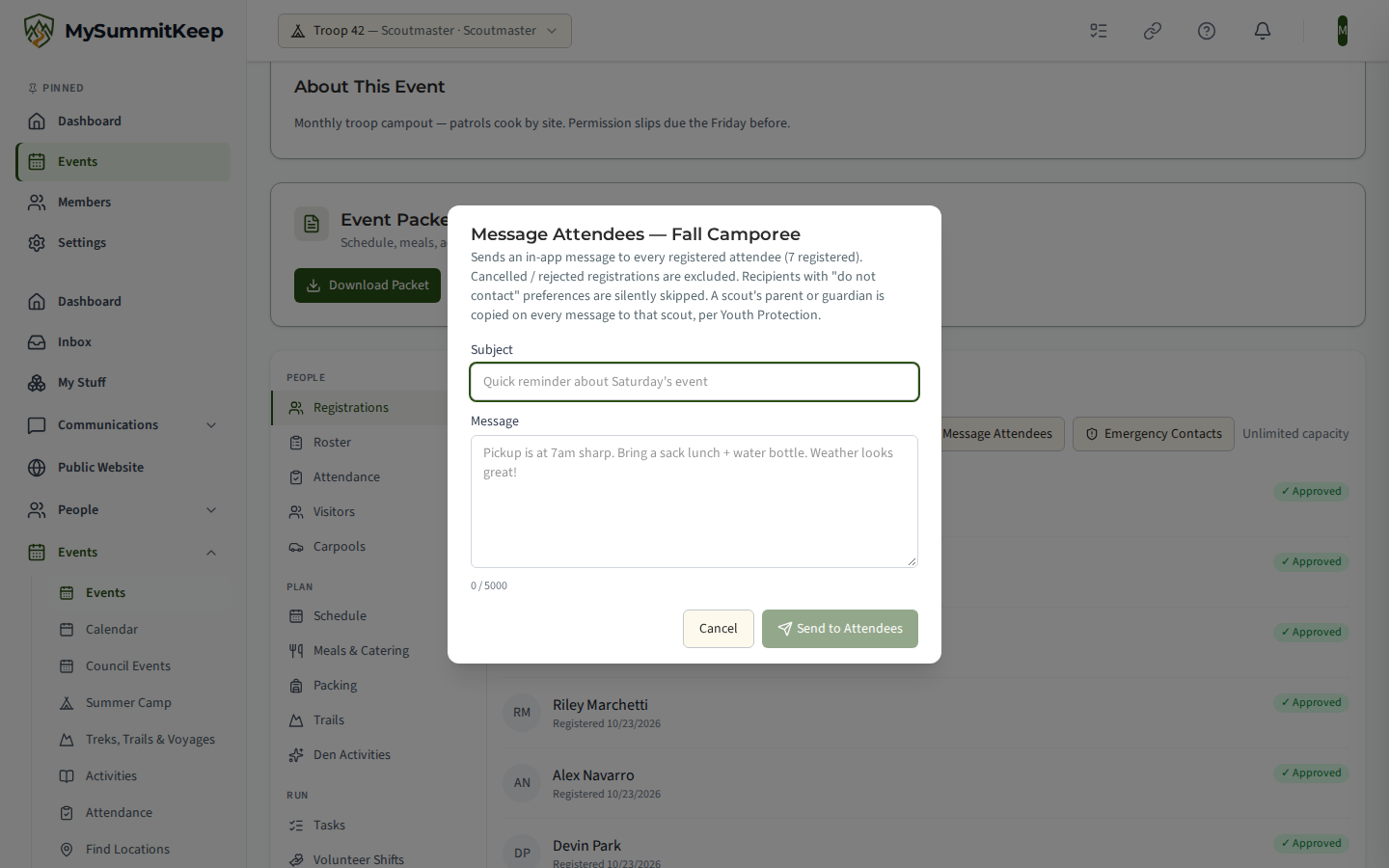Open Treks, Trails & Voyages

click(x=139, y=740)
